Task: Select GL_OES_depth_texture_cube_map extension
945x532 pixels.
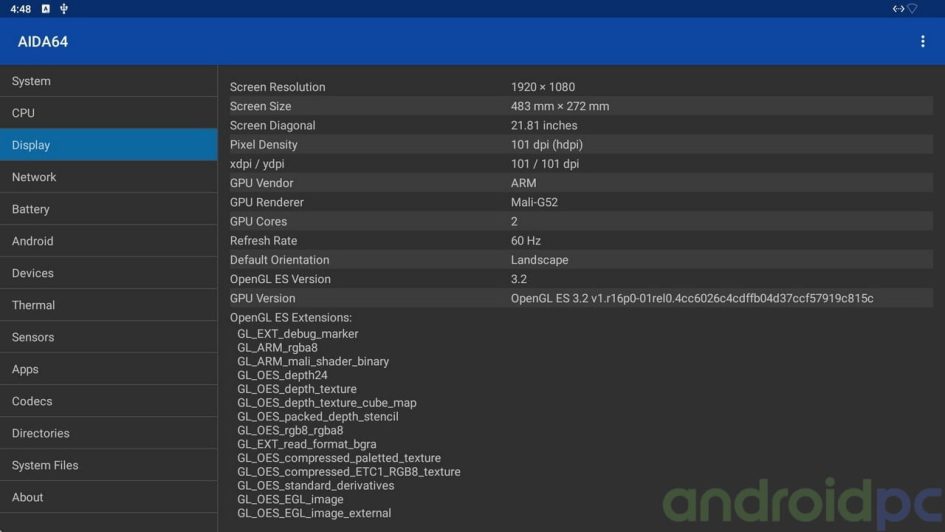Action: click(x=327, y=403)
